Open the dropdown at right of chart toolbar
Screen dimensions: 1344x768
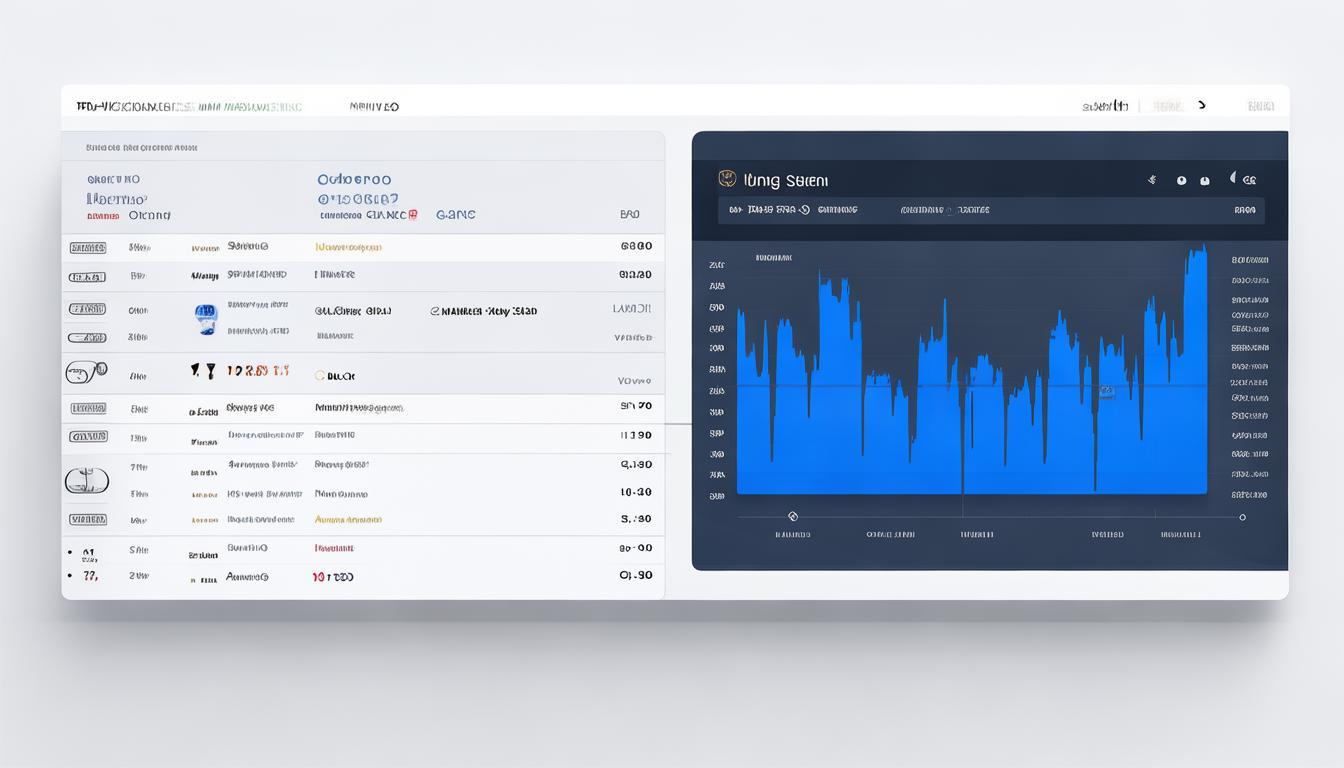tap(1244, 211)
